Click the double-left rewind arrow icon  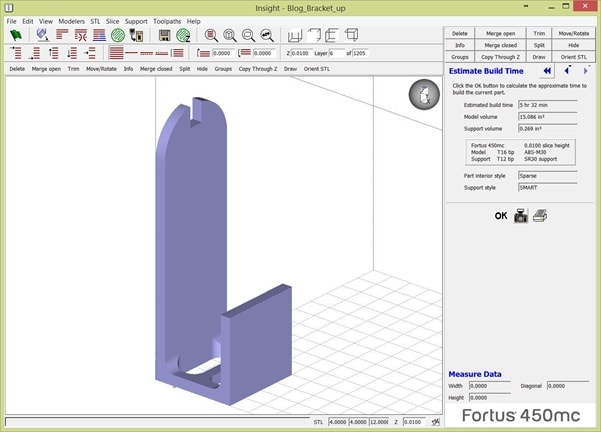tap(548, 72)
